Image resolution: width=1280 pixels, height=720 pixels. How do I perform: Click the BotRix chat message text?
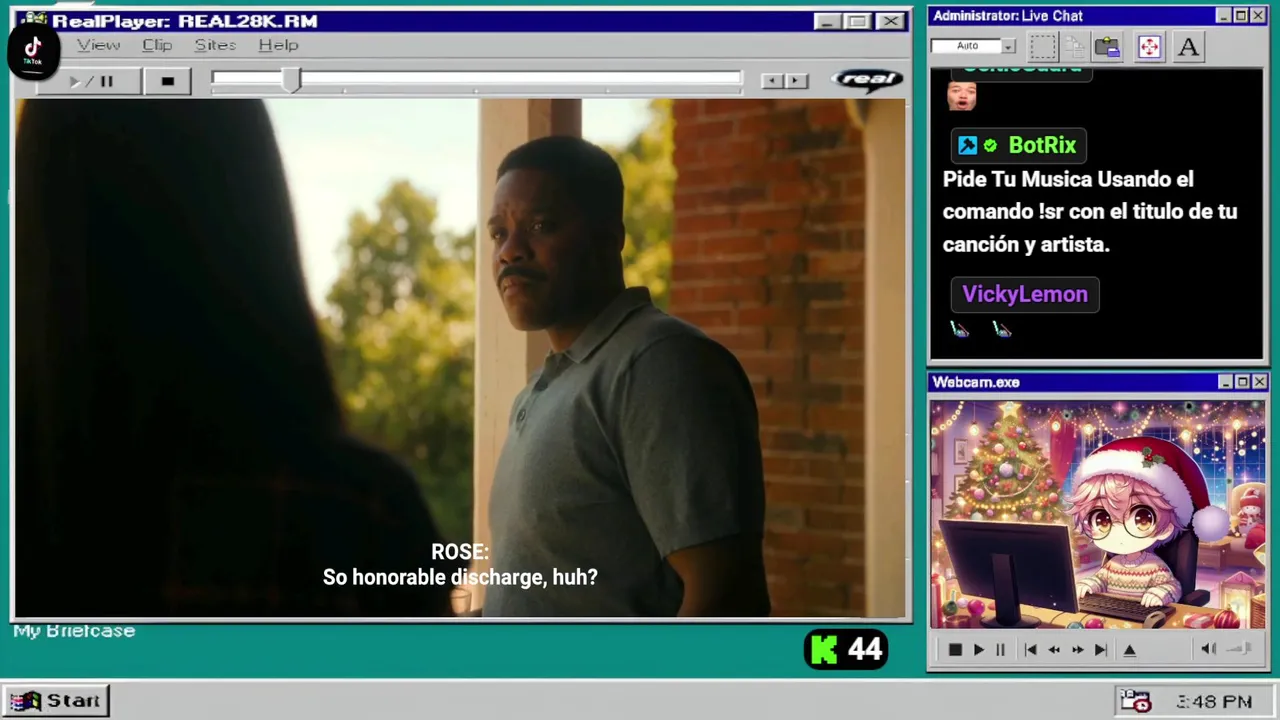point(1090,211)
